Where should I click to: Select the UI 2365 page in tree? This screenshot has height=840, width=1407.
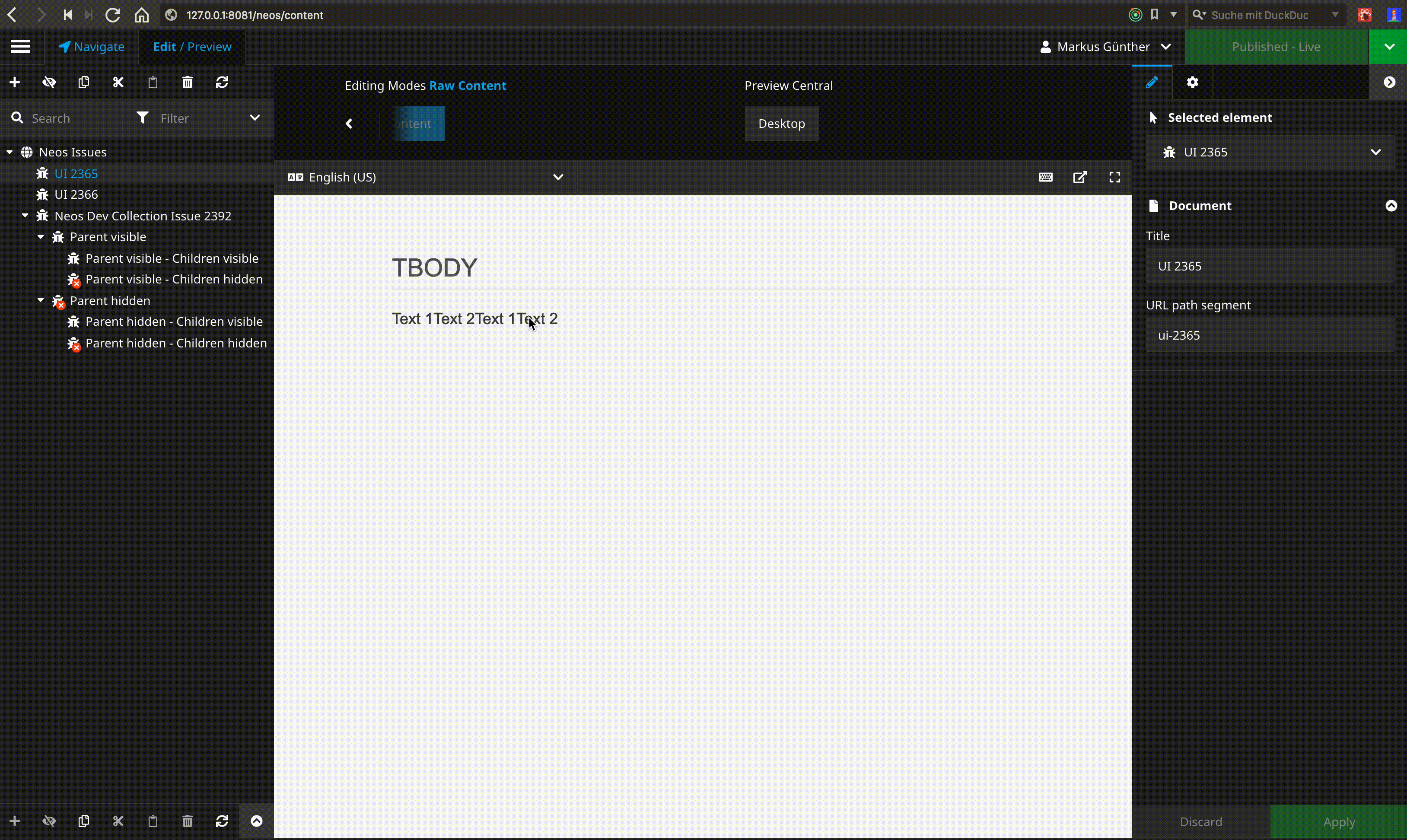tap(76, 174)
